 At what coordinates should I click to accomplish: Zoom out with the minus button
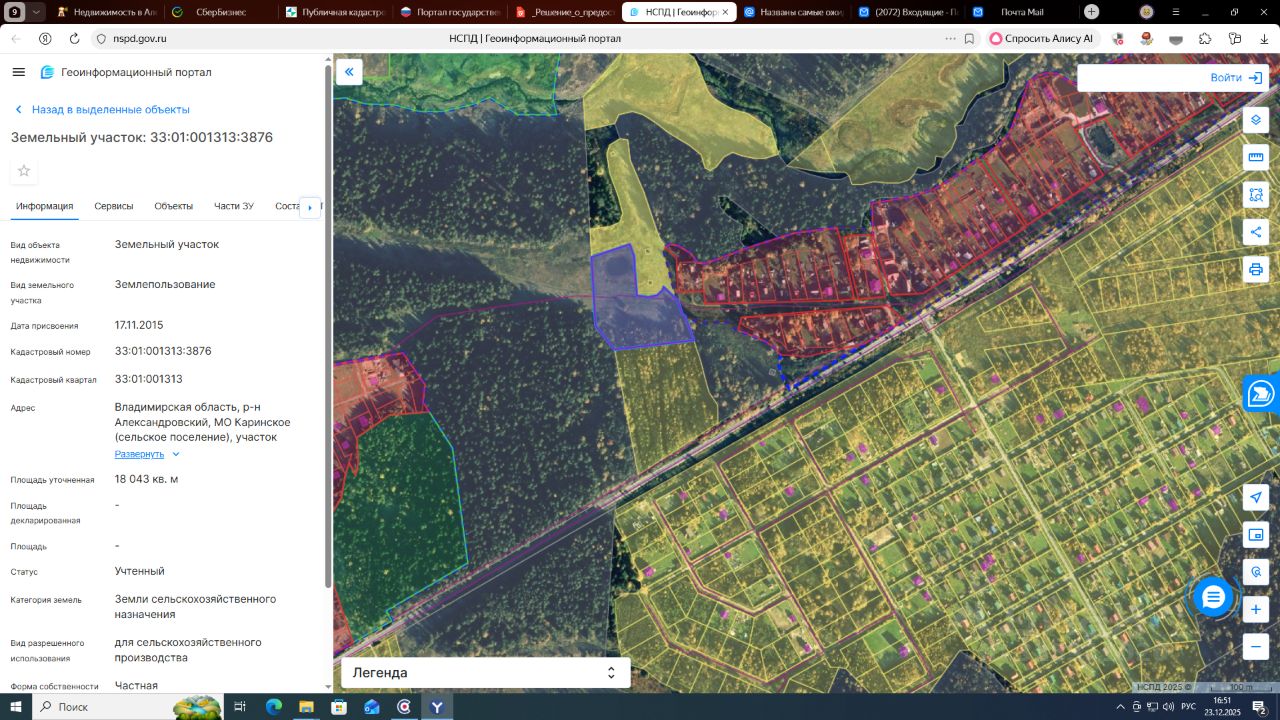(x=1256, y=646)
